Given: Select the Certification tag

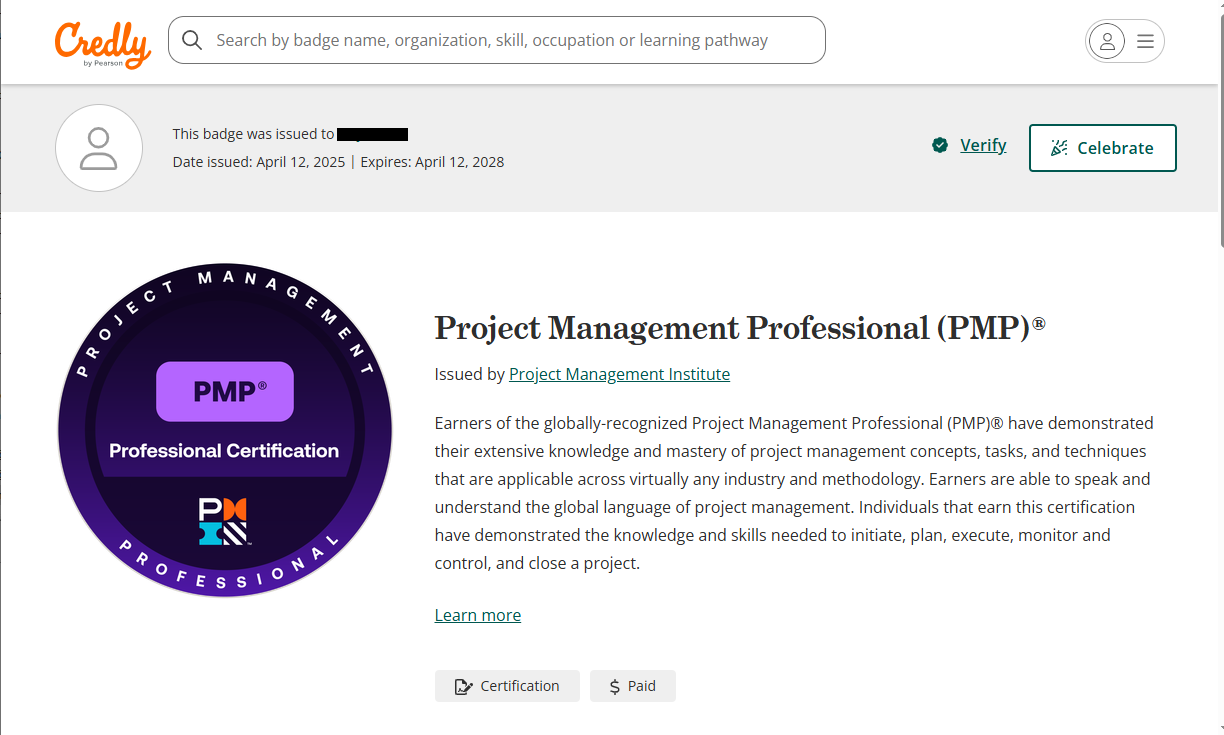Looking at the screenshot, I should (507, 686).
